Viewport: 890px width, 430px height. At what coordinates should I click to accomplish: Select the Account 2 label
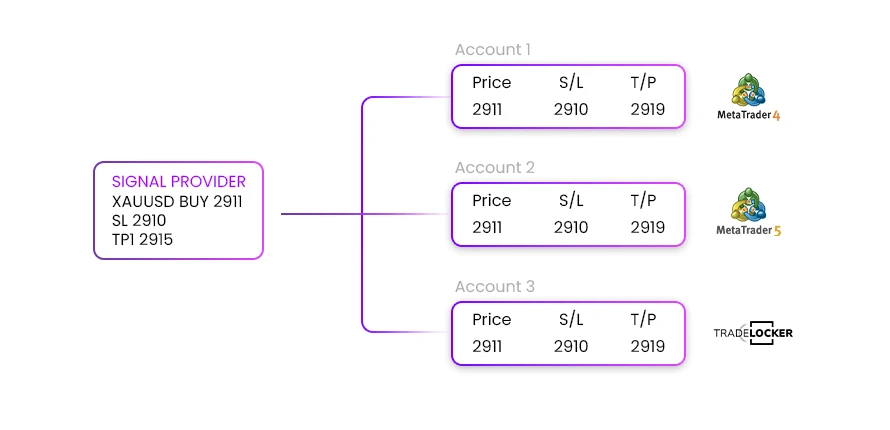(x=495, y=168)
